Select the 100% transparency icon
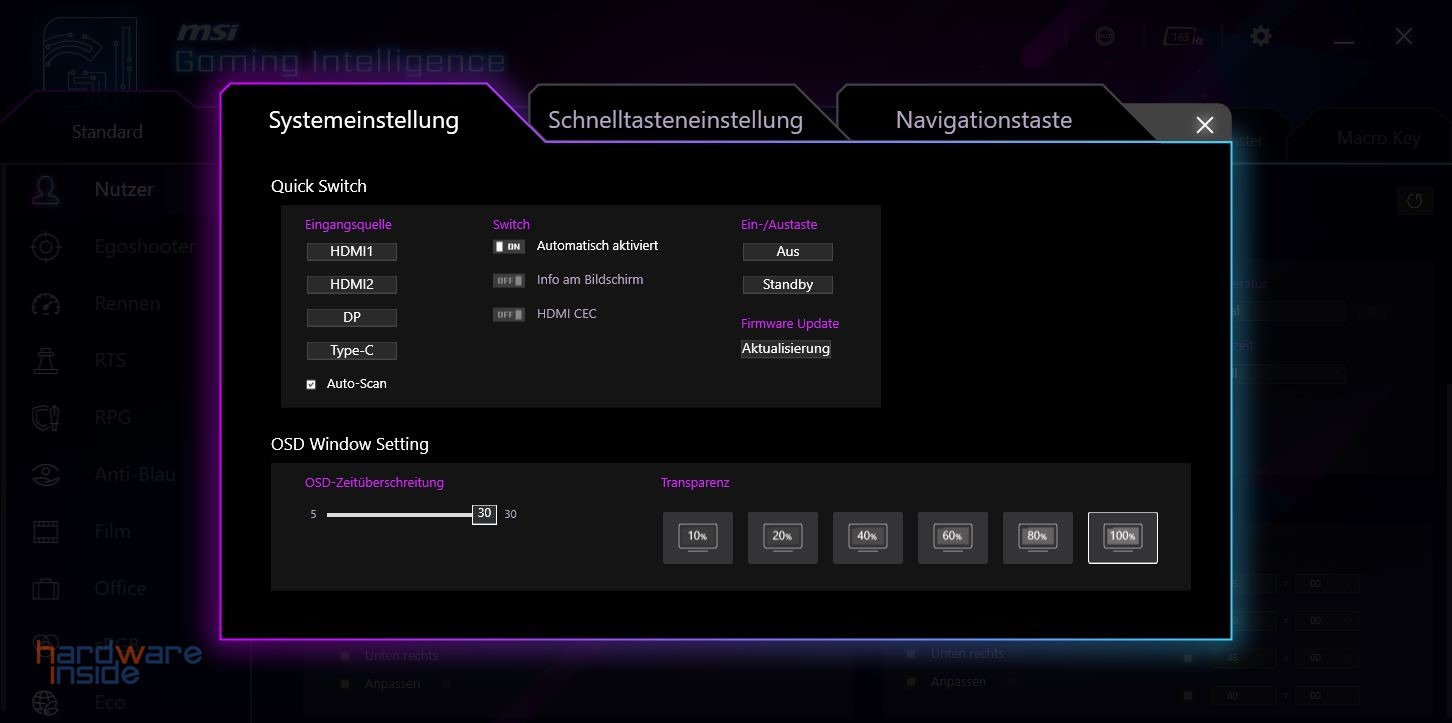 click(x=1122, y=538)
